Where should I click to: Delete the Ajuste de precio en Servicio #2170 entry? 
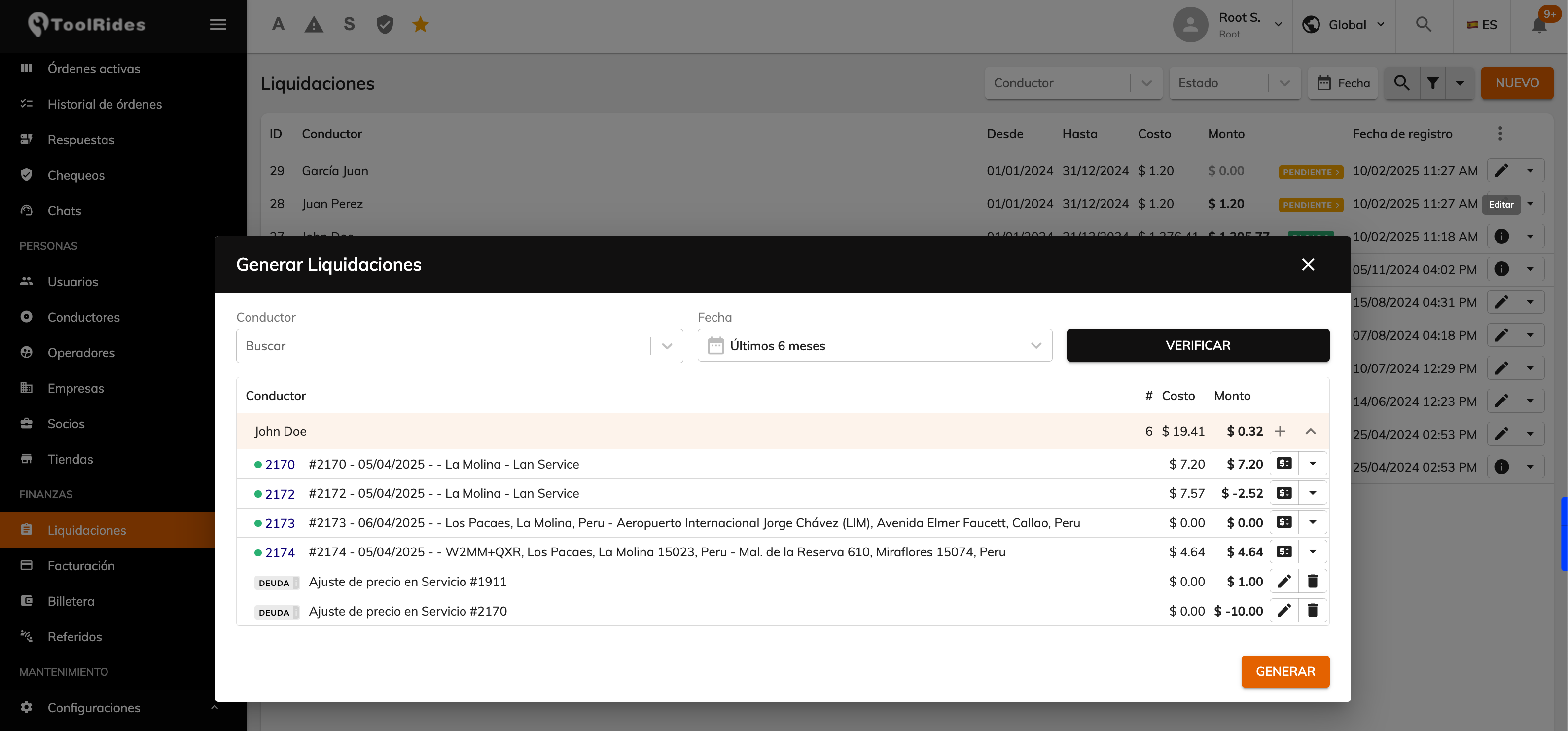pyautogui.click(x=1313, y=611)
